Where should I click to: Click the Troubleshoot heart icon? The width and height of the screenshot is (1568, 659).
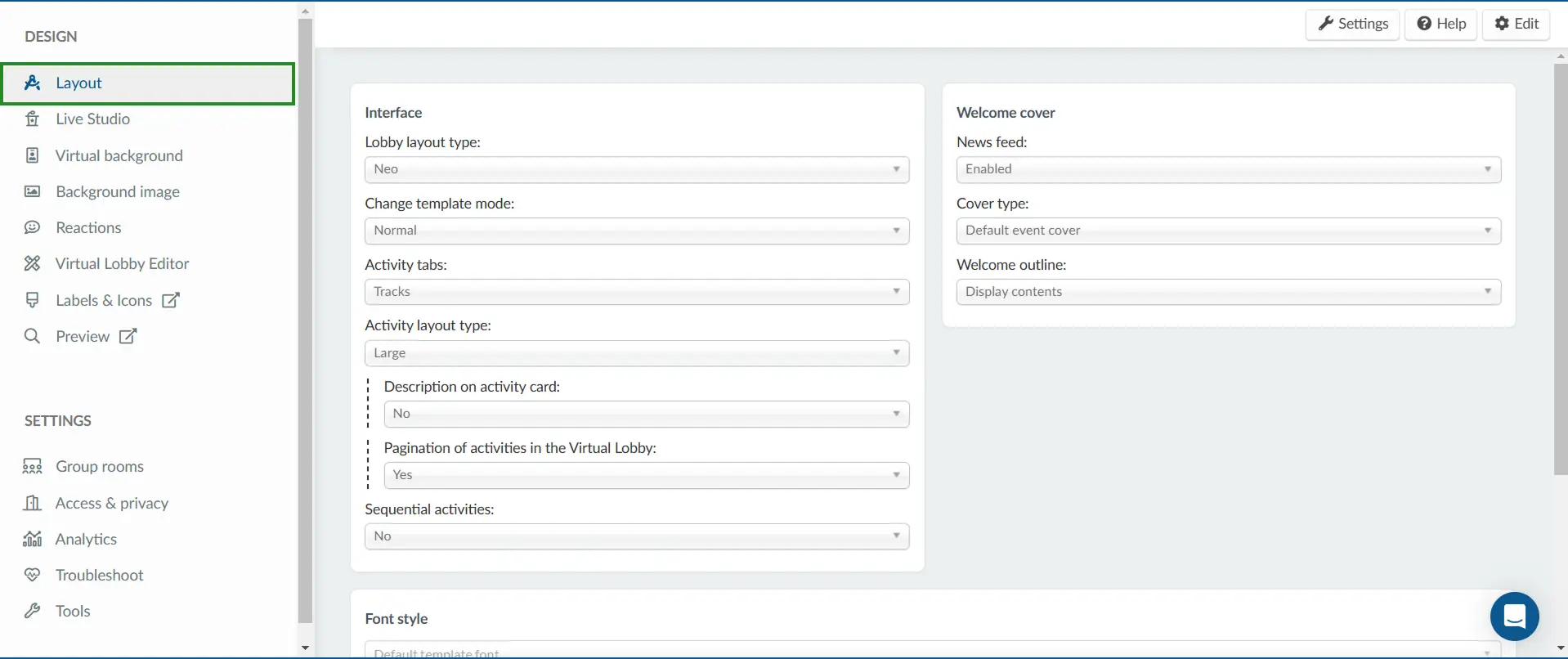coord(33,575)
